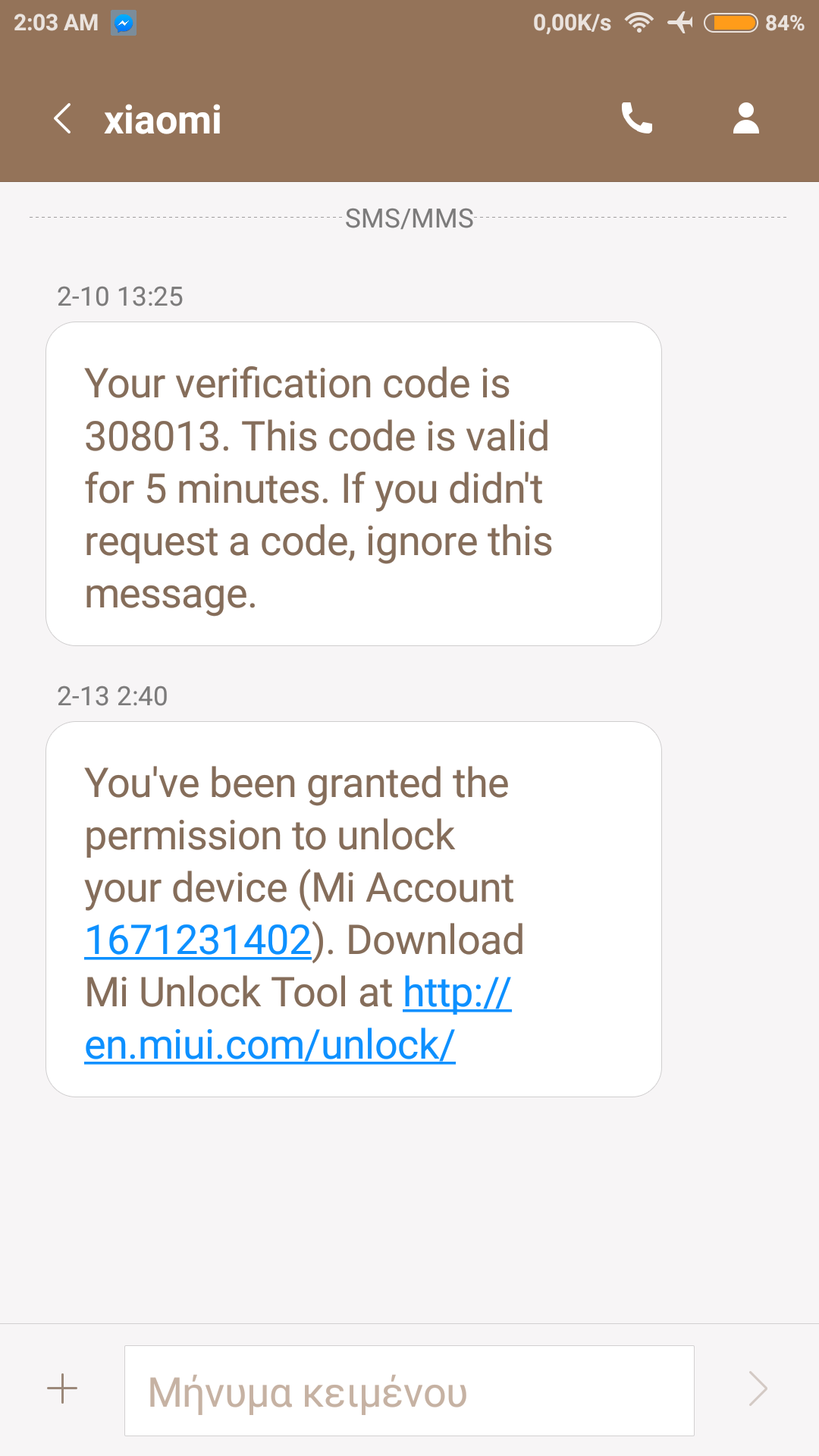Viewport: 819px width, 1456px height.
Task: Tap the Messenger notification icon
Action: coord(124,24)
